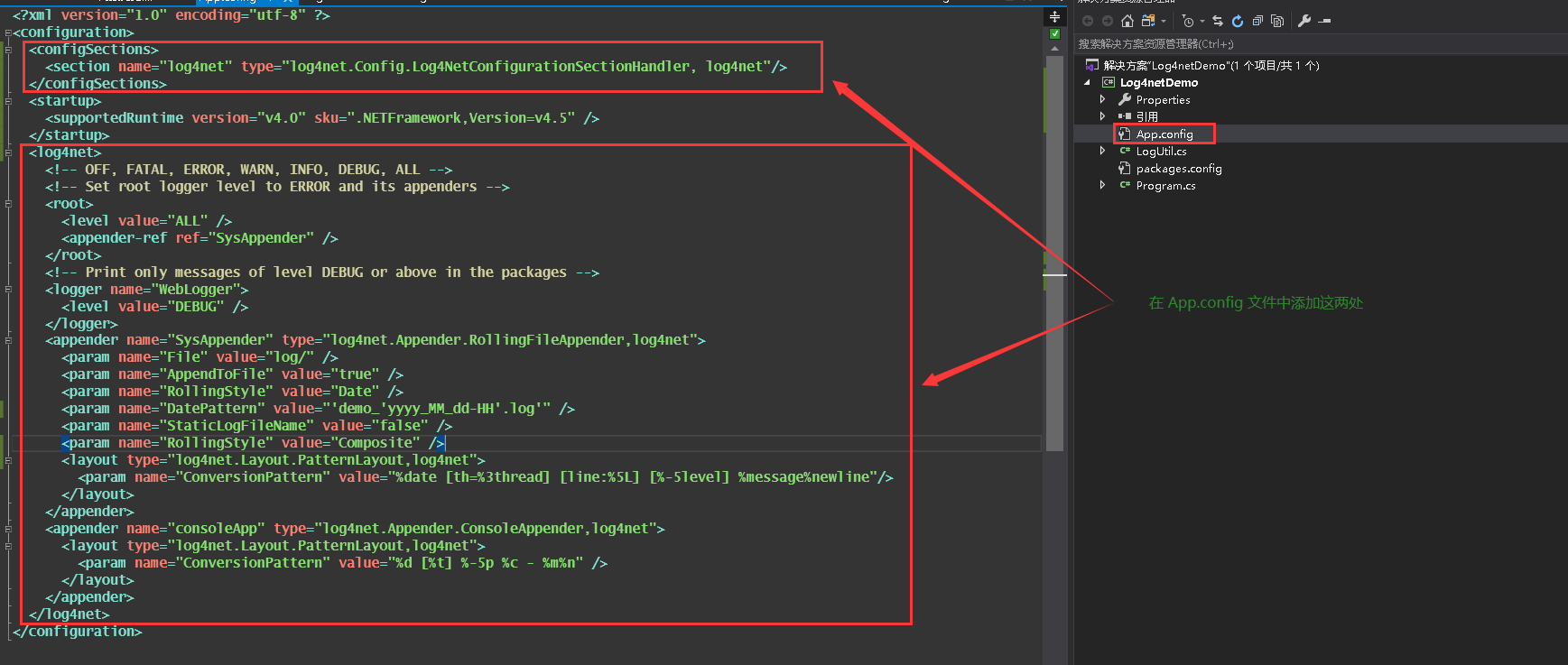The height and width of the screenshot is (665, 1568).
Task: Collapse the Log4netDemo project node
Action: 1087,82
